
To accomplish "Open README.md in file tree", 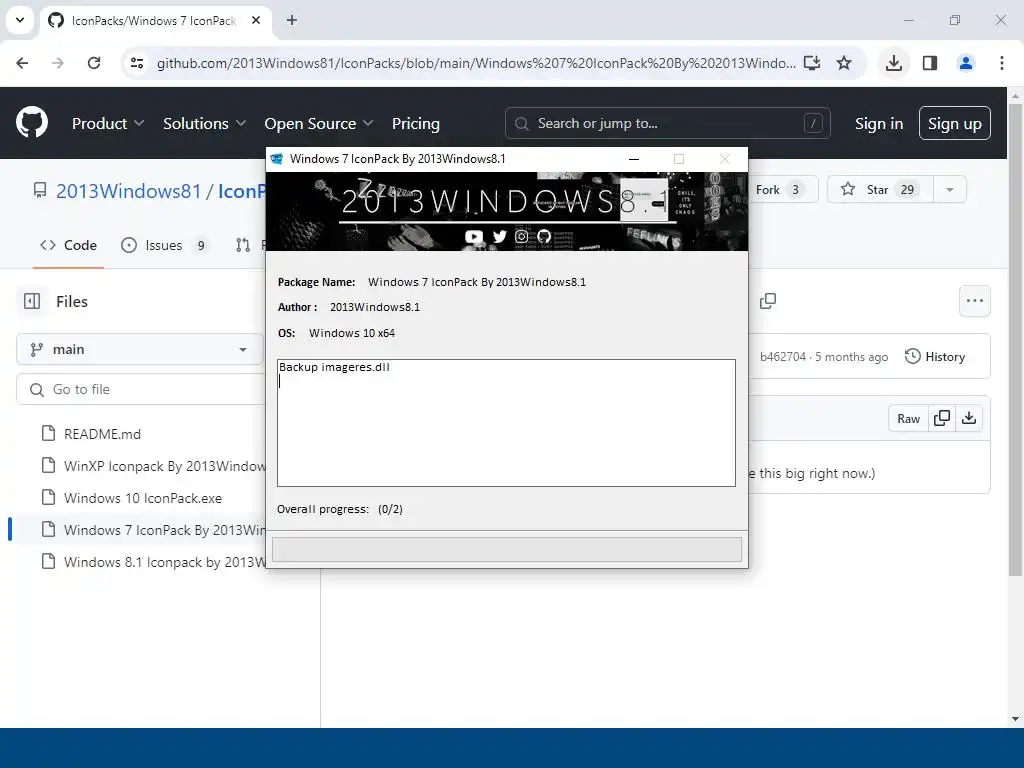I will point(102,434).
